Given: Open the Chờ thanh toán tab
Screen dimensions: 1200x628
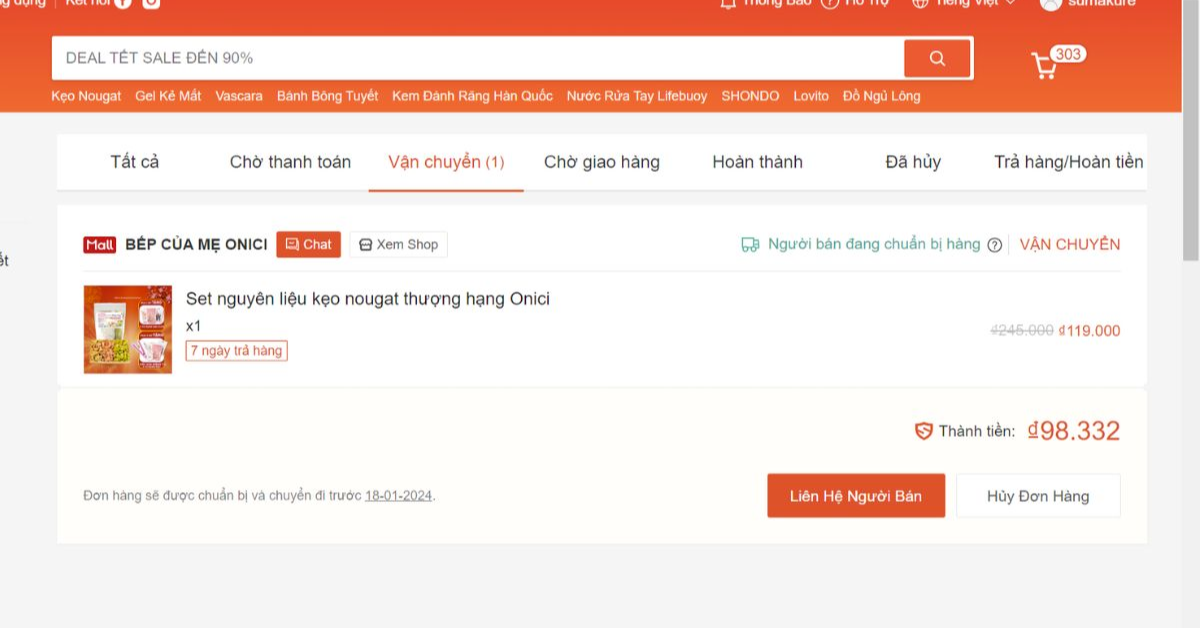Looking at the screenshot, I should [x=290, y=162].
